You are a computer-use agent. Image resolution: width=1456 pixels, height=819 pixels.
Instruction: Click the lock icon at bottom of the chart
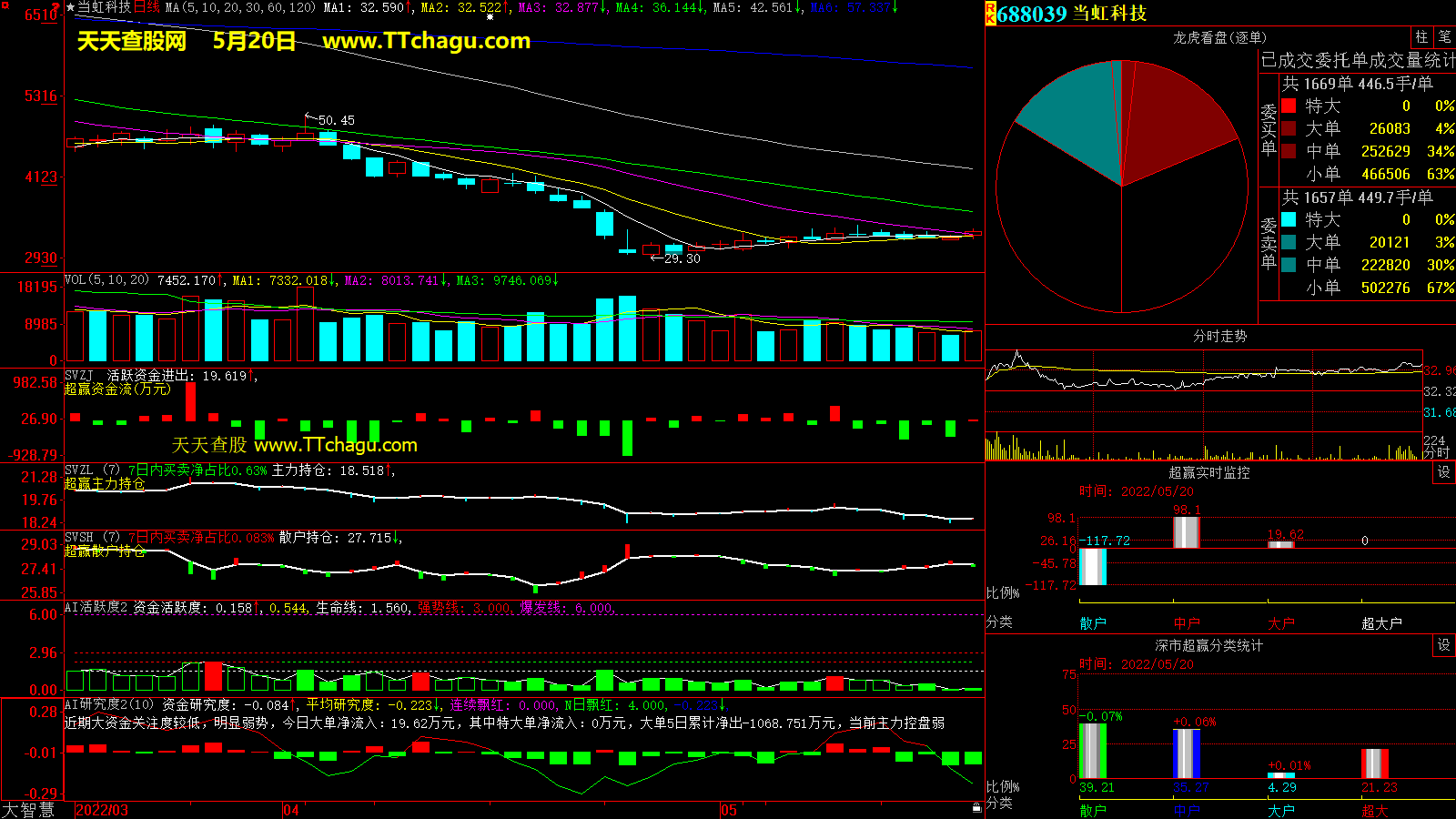976,807
